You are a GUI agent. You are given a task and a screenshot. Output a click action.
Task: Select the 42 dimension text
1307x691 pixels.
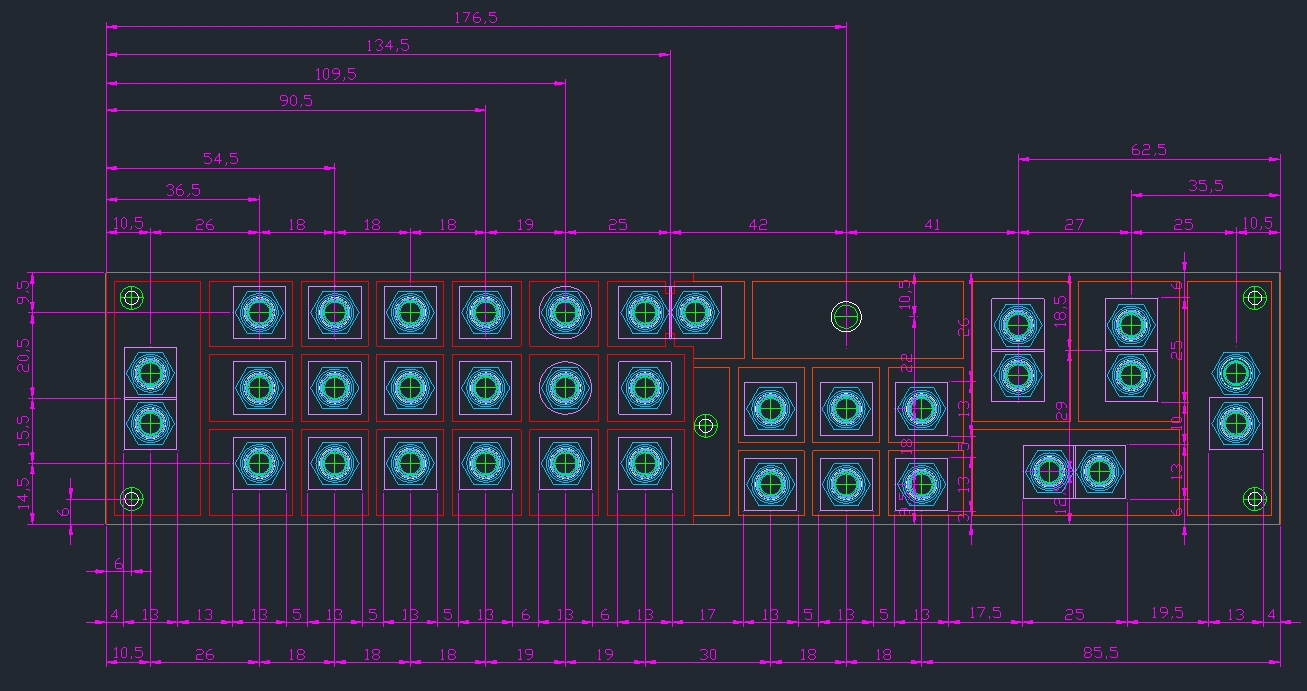[x=758, y=225]
